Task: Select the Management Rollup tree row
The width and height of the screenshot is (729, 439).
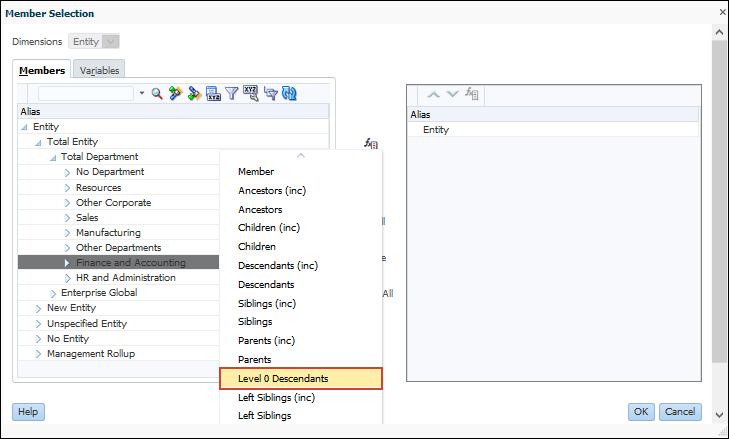Action: pos(119,354)
